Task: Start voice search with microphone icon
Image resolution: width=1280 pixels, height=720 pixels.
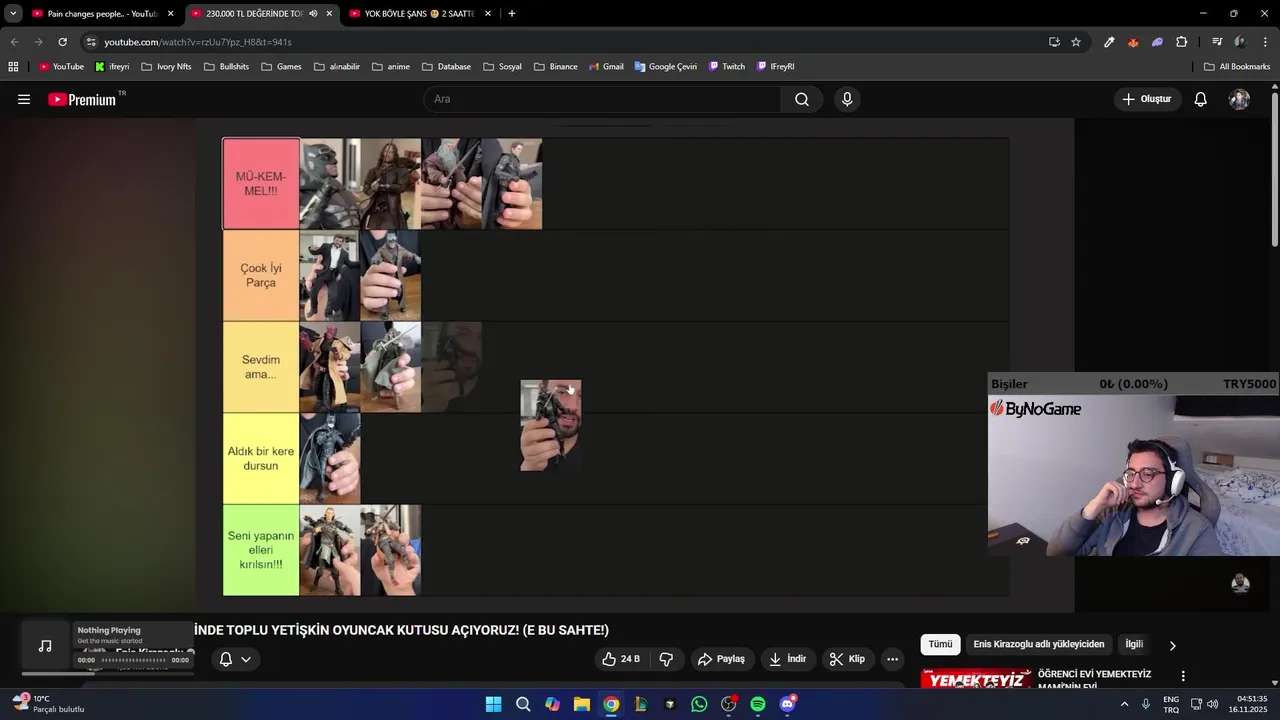Action: (847, 99)
